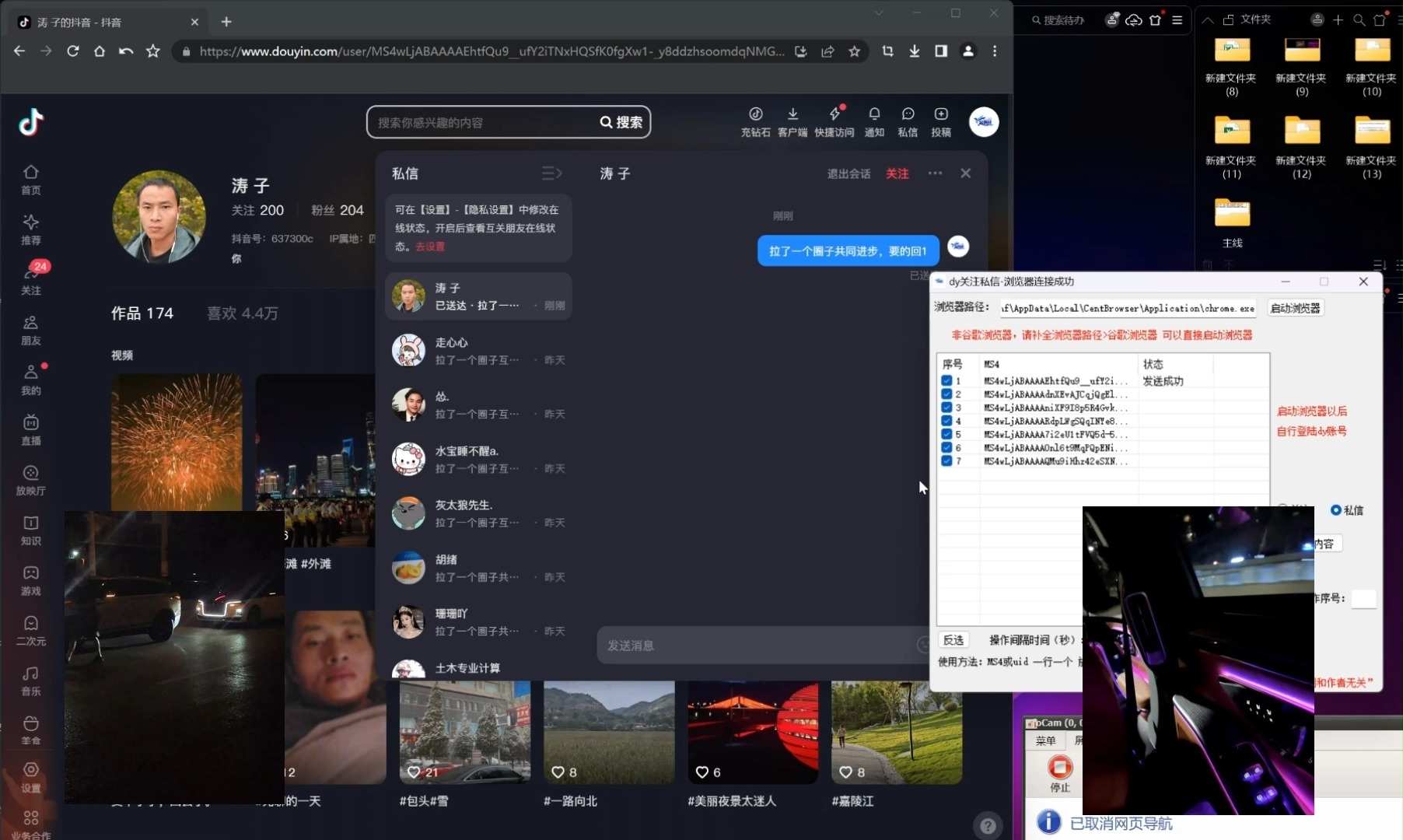Click the Douyin search input field
Screen dimensions: 1403x840
point(482,122)
